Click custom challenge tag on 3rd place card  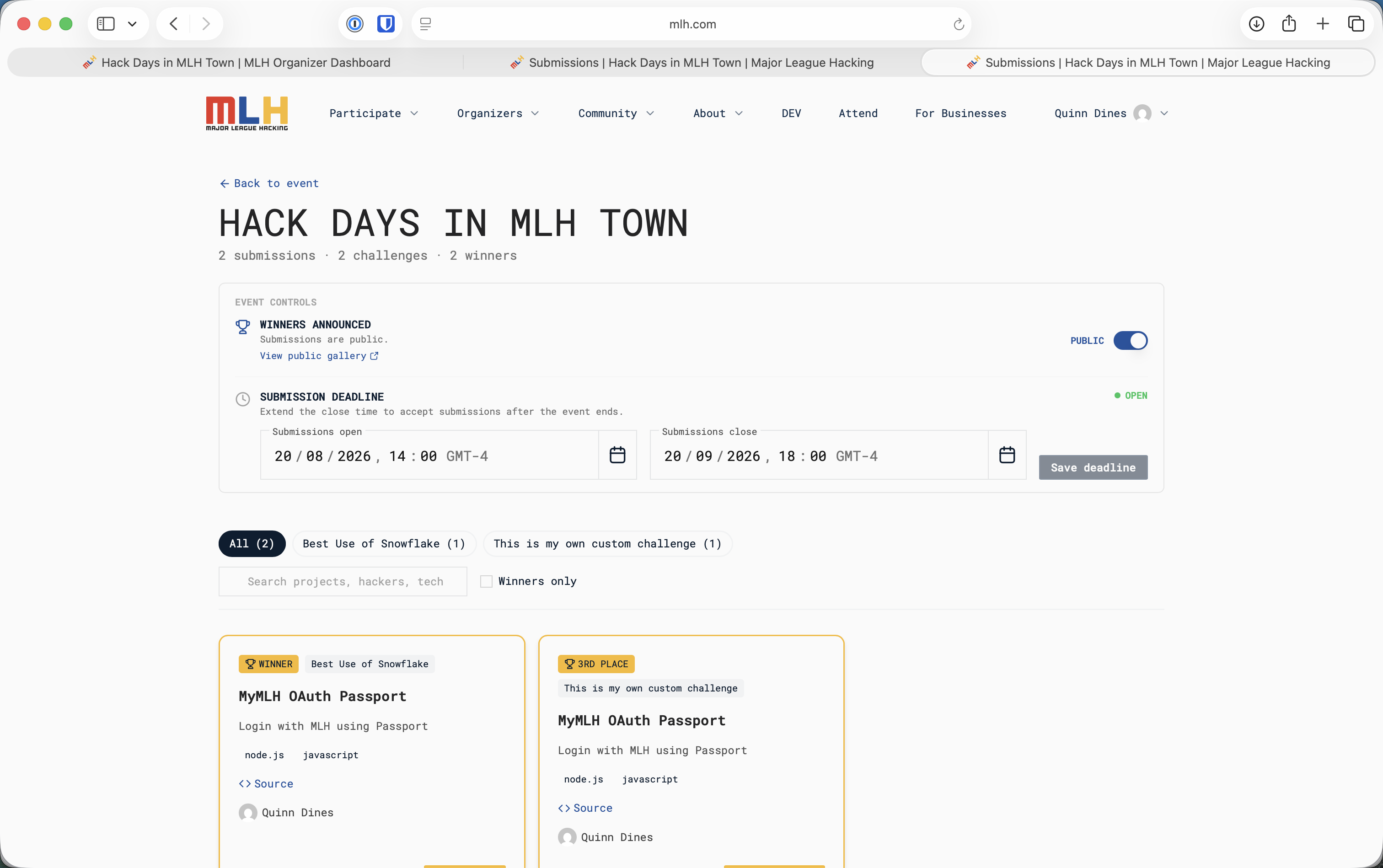pyautogui.click(x=650, y=688)
